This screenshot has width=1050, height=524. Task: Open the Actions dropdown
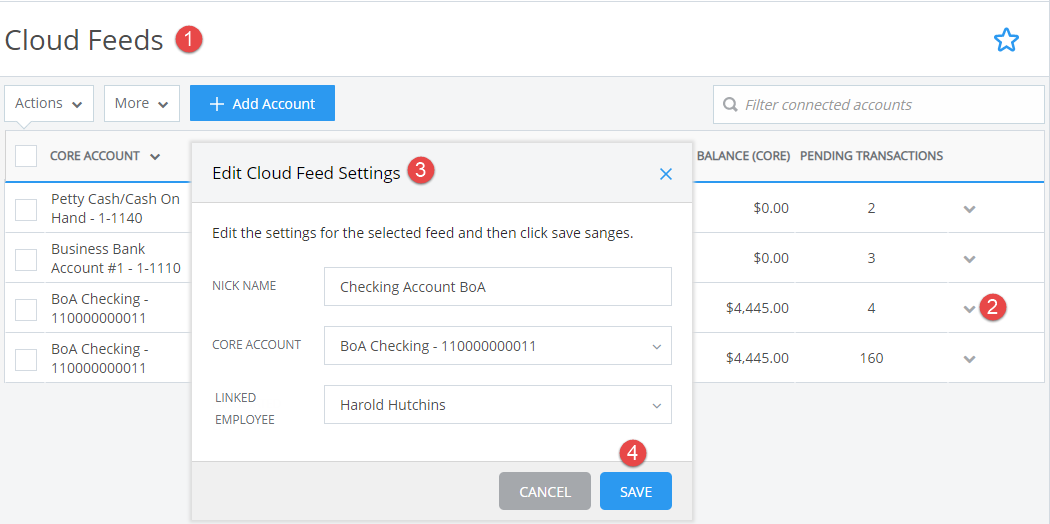(x=49, y=104)
